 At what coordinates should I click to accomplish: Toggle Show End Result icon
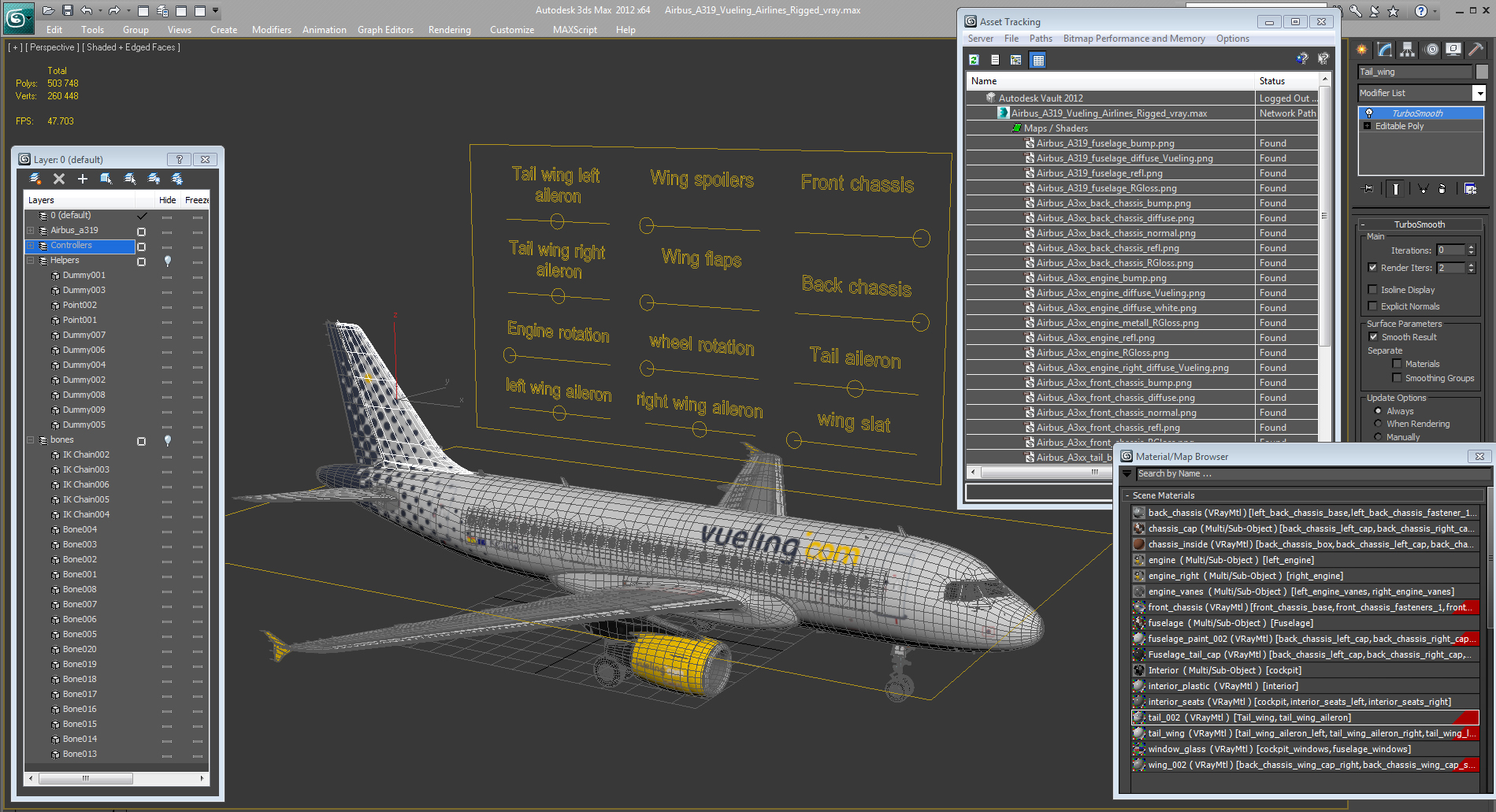1395,189
